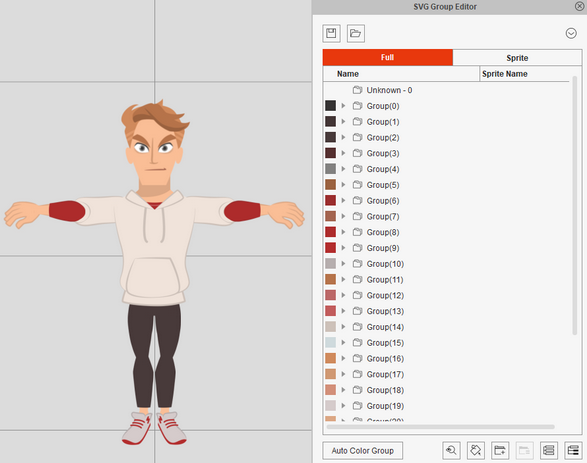Click the horizontal scrollbar under the group list
Viewport: 587px width, 463px height.
pos(440,427)
